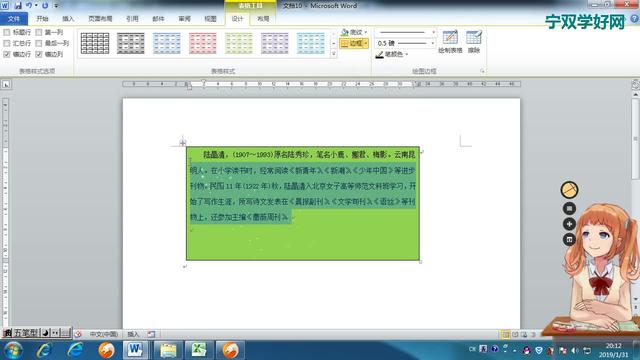Screen dimensions: 640x360
Task: Apply 边框 (Borders) button
Action: [351, 43]
